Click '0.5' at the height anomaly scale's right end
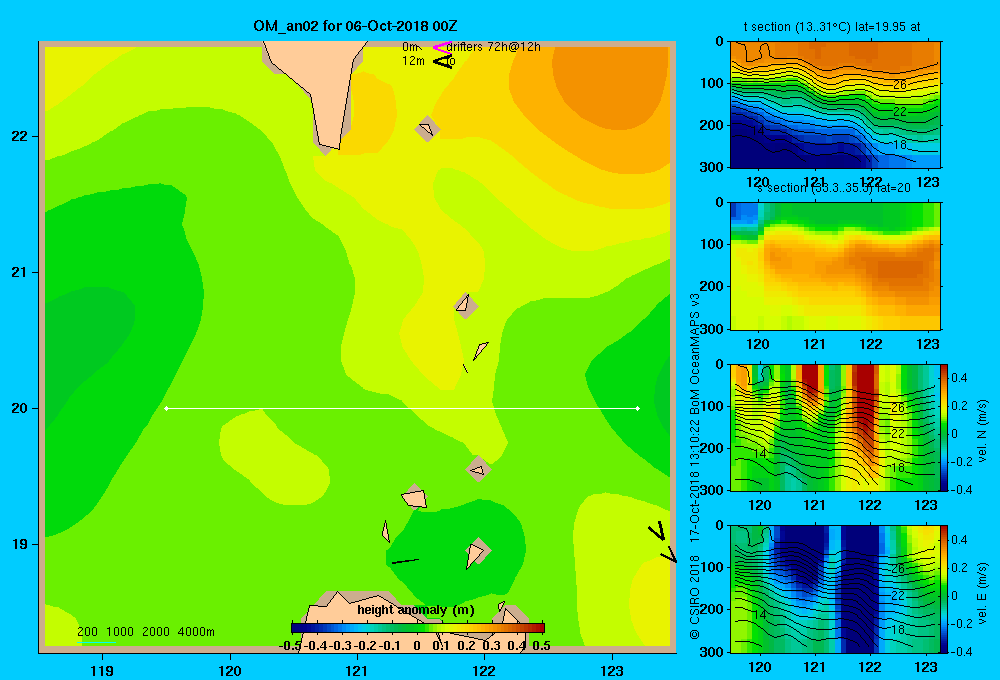 (541, 646)
